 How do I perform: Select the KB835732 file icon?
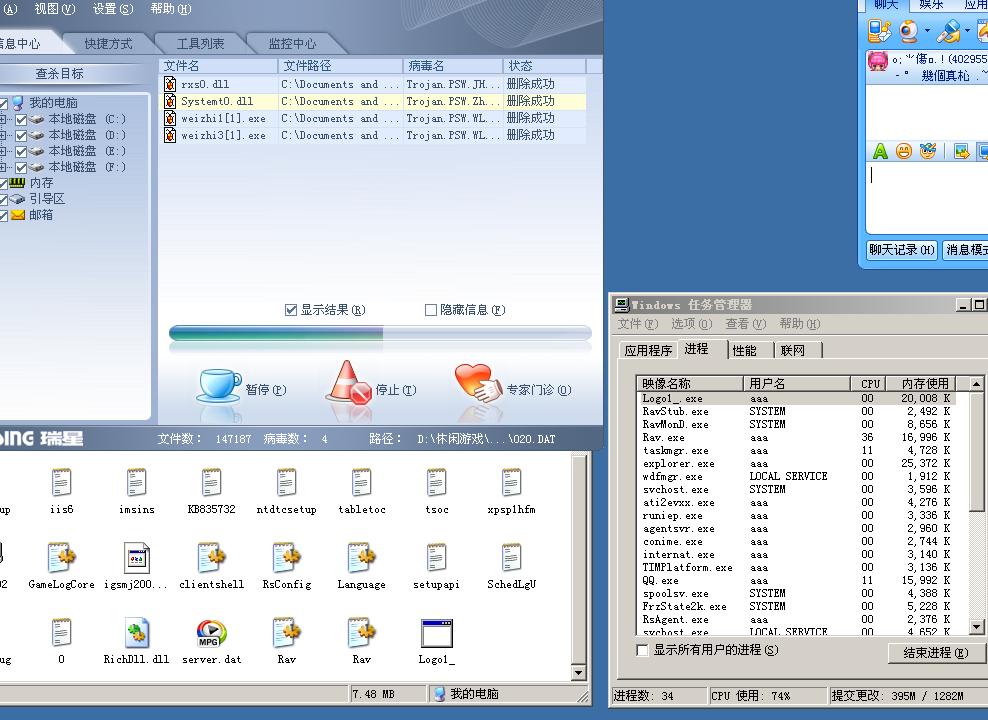pos(211,483)
